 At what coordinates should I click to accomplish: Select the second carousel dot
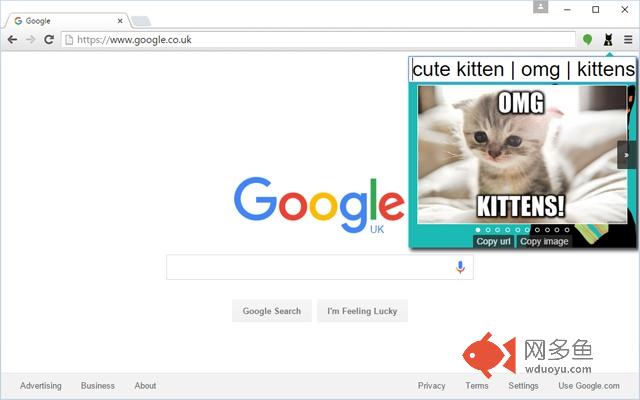[488, 230]
